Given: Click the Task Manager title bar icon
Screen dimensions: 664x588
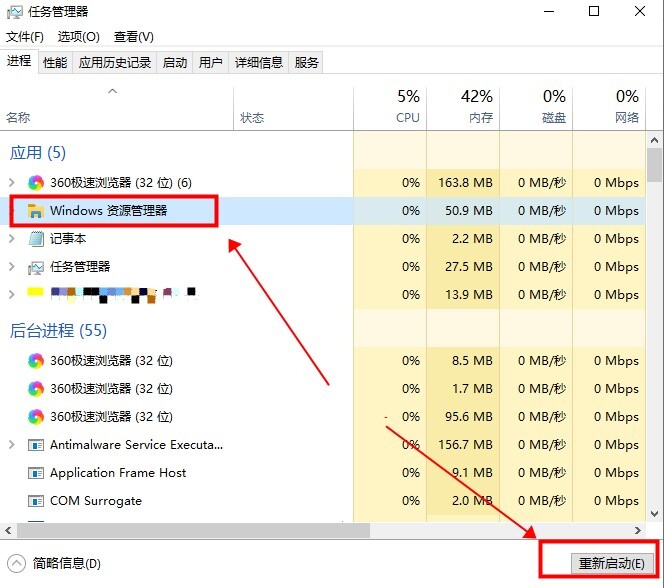Looking at the screenshot, I should coord(14,12).
